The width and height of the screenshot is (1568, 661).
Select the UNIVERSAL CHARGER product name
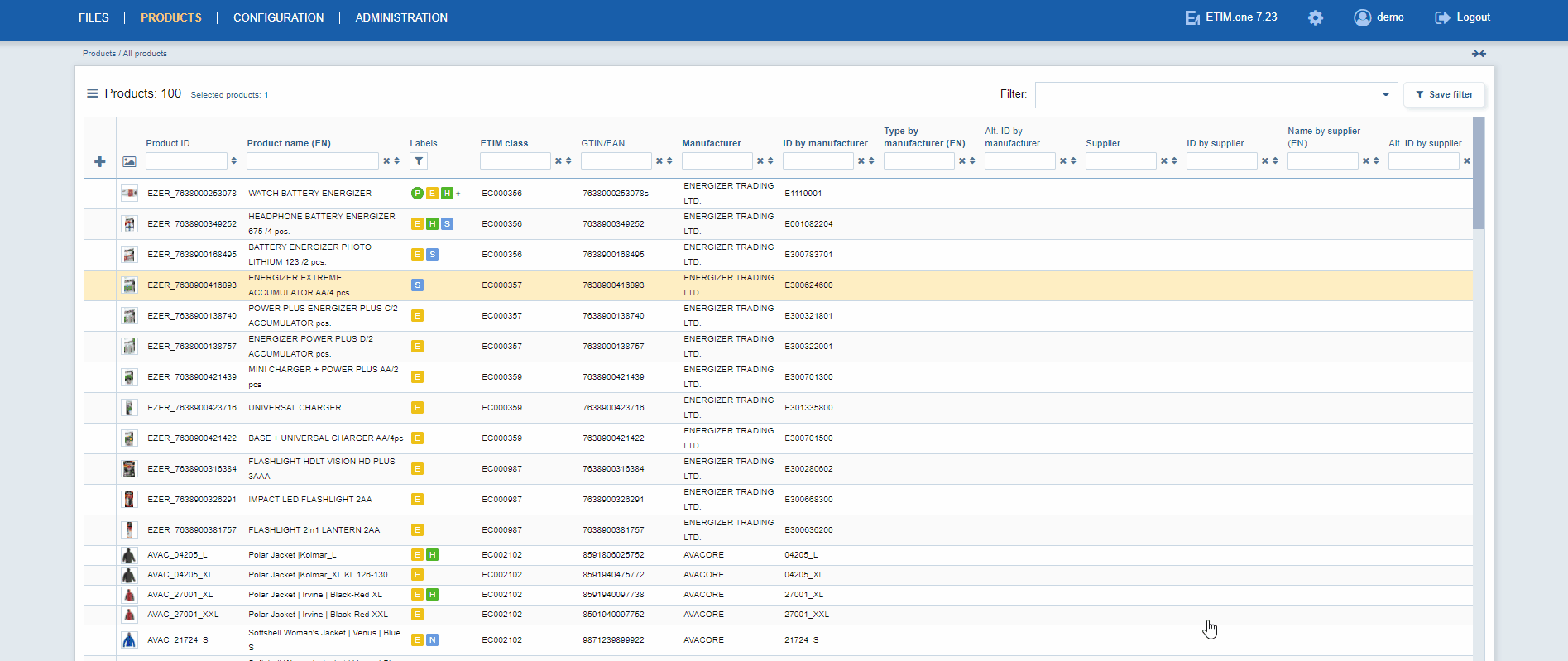(295, 408)
